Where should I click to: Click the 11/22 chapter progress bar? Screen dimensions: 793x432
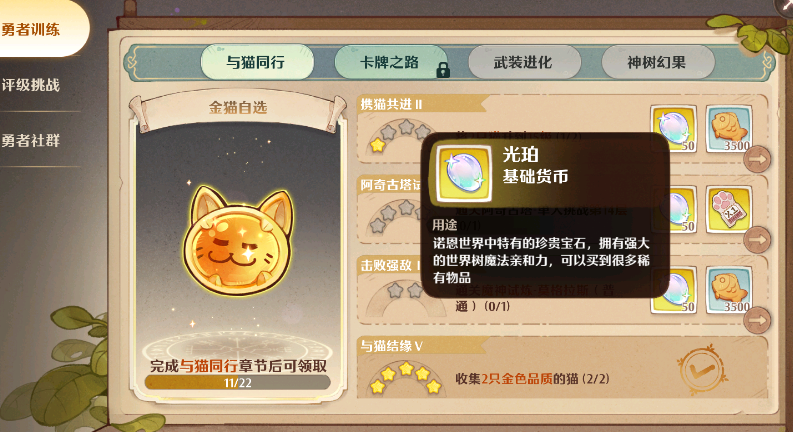click(238, 382)
